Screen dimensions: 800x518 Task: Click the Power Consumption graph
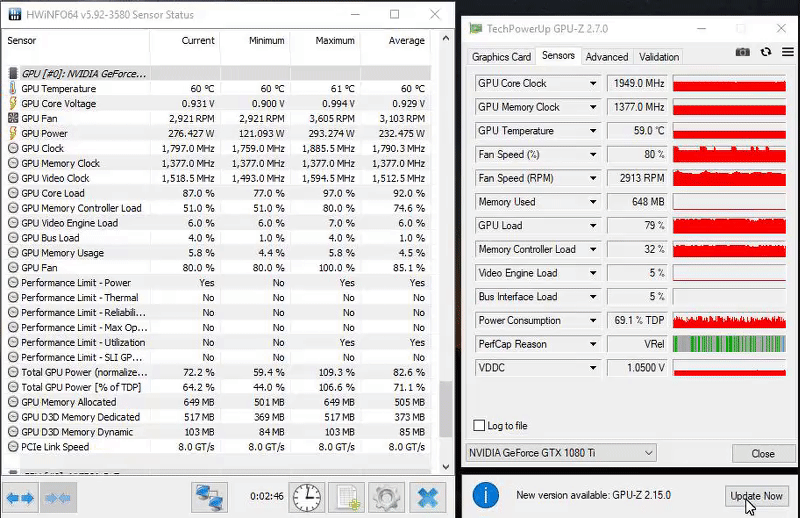[729, 320]
